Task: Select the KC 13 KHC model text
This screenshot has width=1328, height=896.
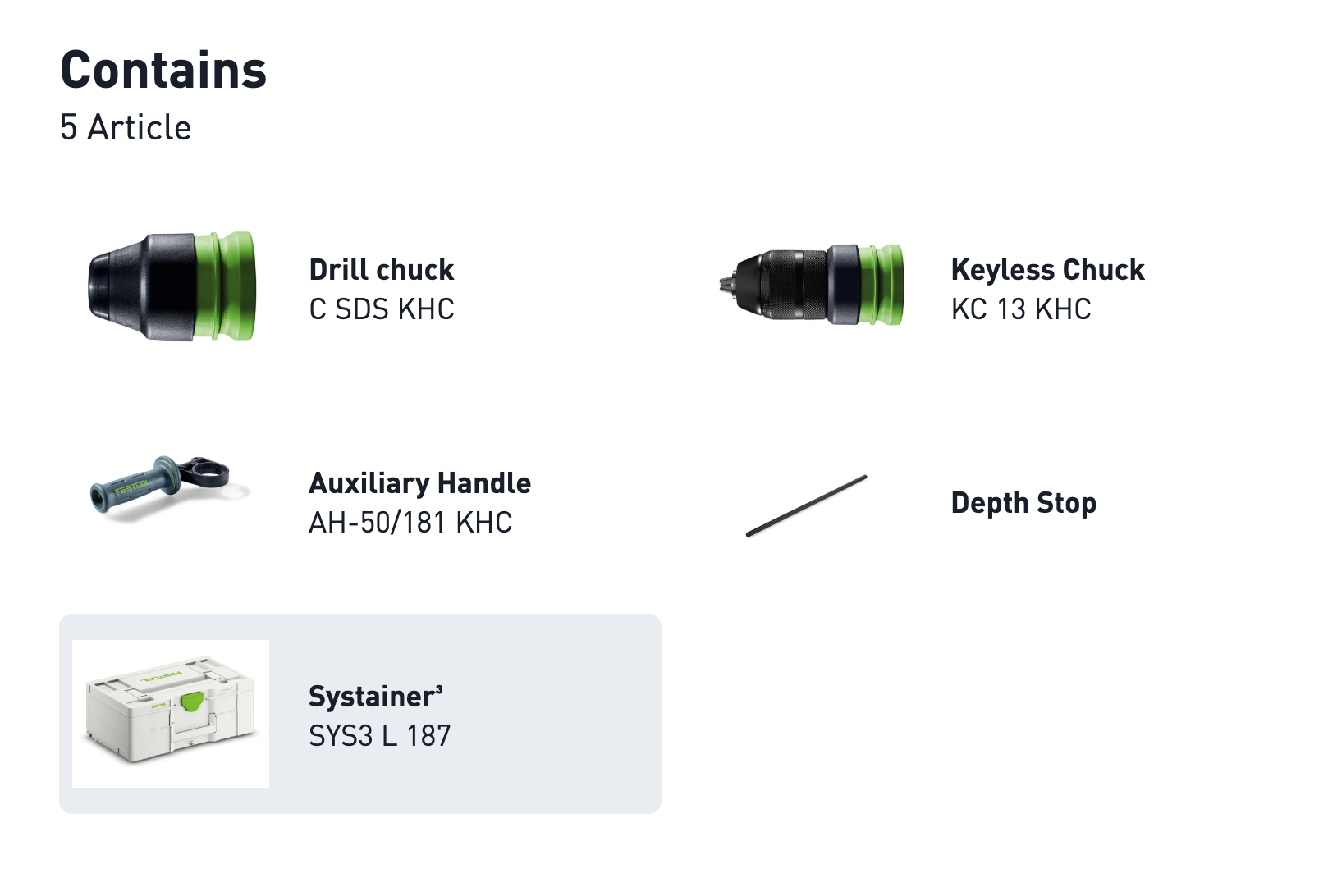Action: tap(1021, 309)
